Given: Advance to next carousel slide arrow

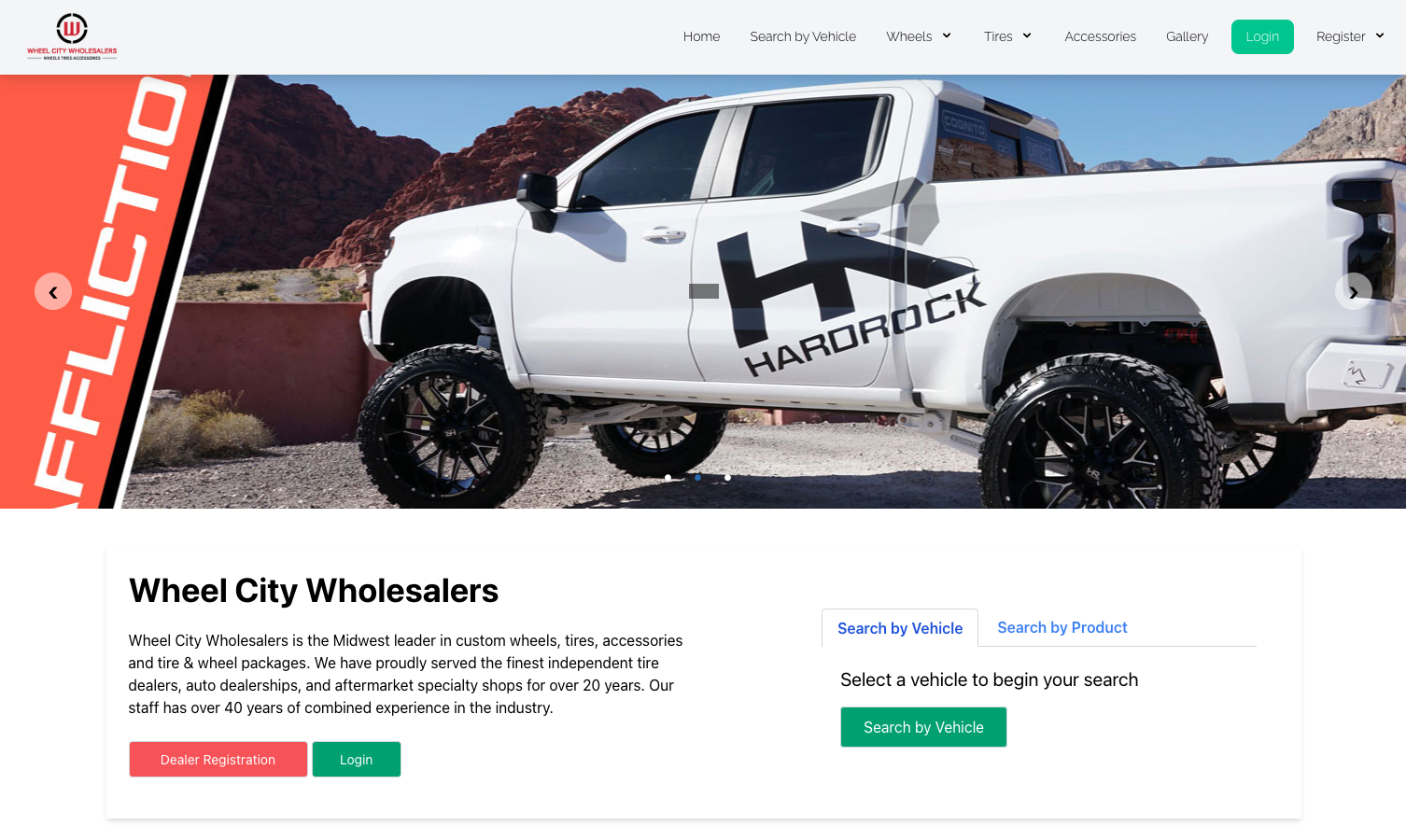Looking at the screenshot, I should 1353,291.
